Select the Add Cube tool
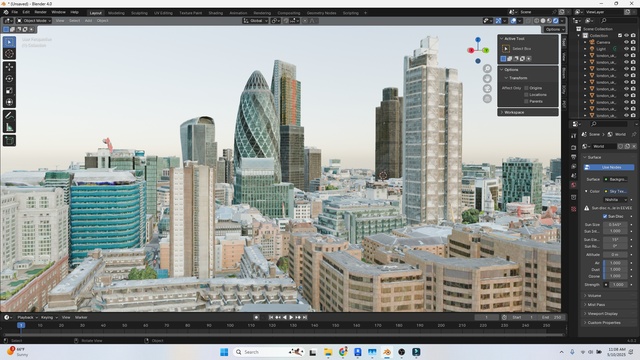Image resolution: width=640 pixels, height=360 pixels. pyautogui.click(x=9, y=141)
